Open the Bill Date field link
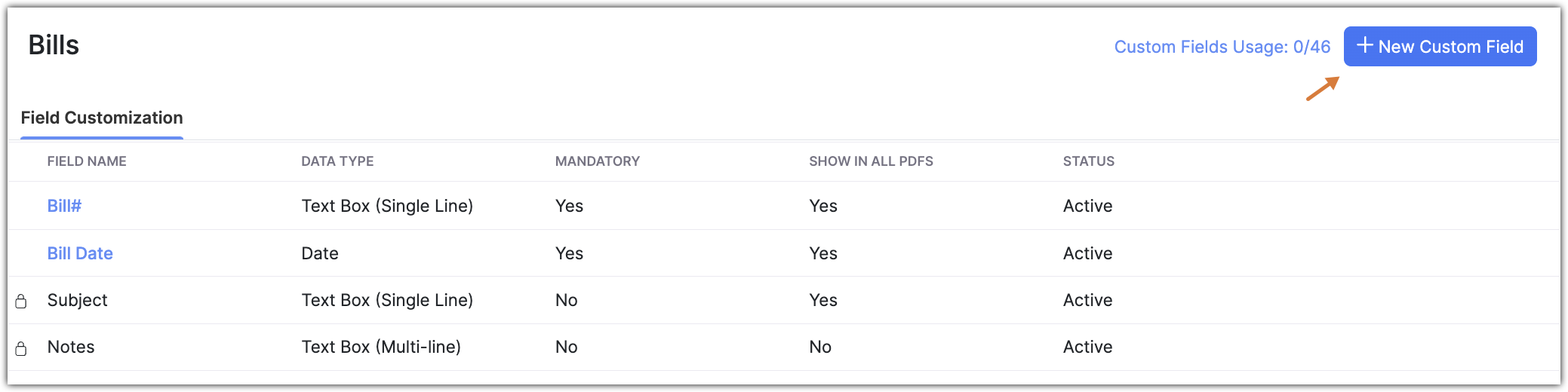1568x392 pixels. tap(80, 253)
